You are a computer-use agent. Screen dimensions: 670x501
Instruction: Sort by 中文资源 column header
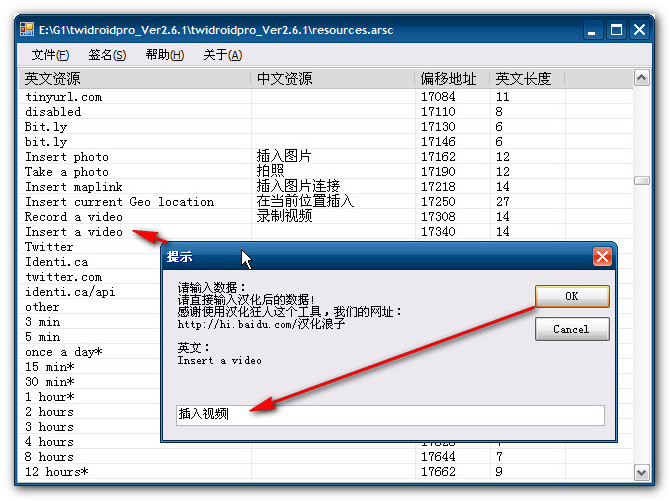click(x=332, y=79)
